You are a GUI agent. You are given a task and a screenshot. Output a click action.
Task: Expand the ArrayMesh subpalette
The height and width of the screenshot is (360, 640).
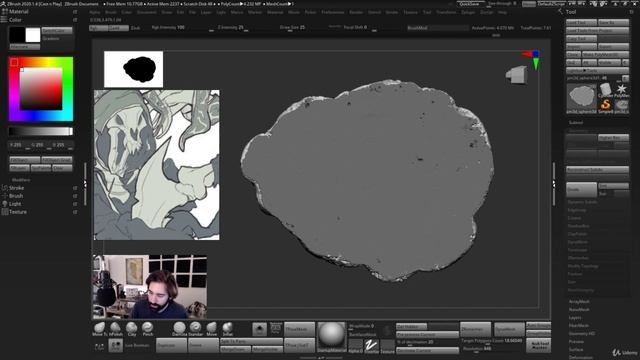pos(579,302)
